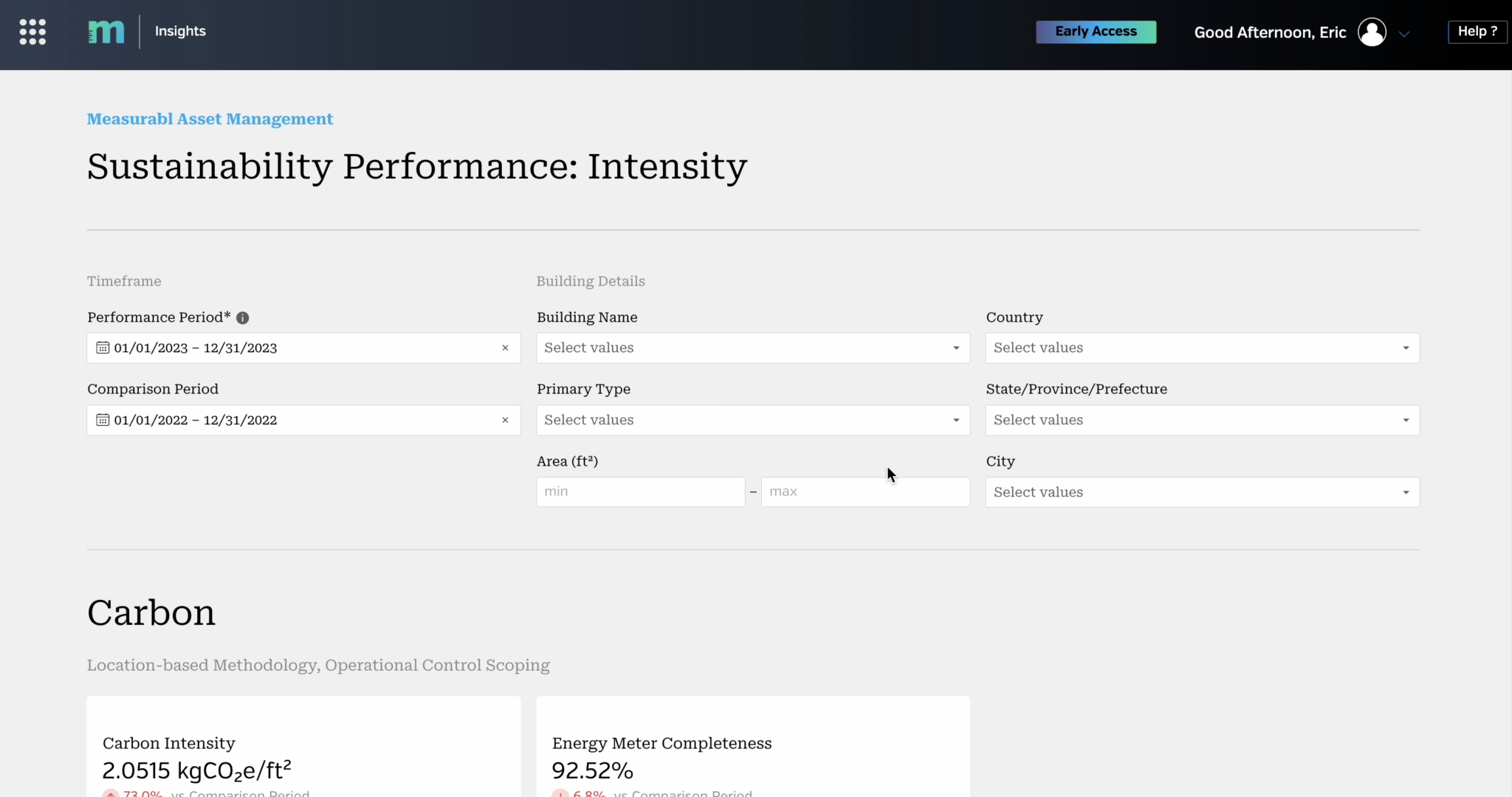Click the user avatar icon
The height and width of the screenshot is (797, 1512).
(1372, 32)
